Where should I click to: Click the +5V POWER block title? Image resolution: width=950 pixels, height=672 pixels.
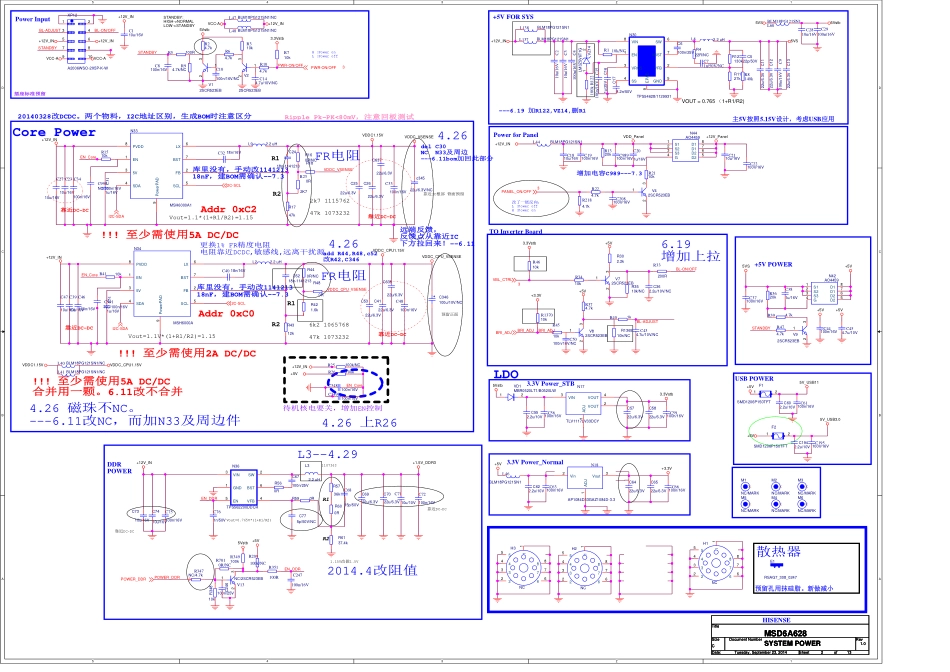point(773,264)
